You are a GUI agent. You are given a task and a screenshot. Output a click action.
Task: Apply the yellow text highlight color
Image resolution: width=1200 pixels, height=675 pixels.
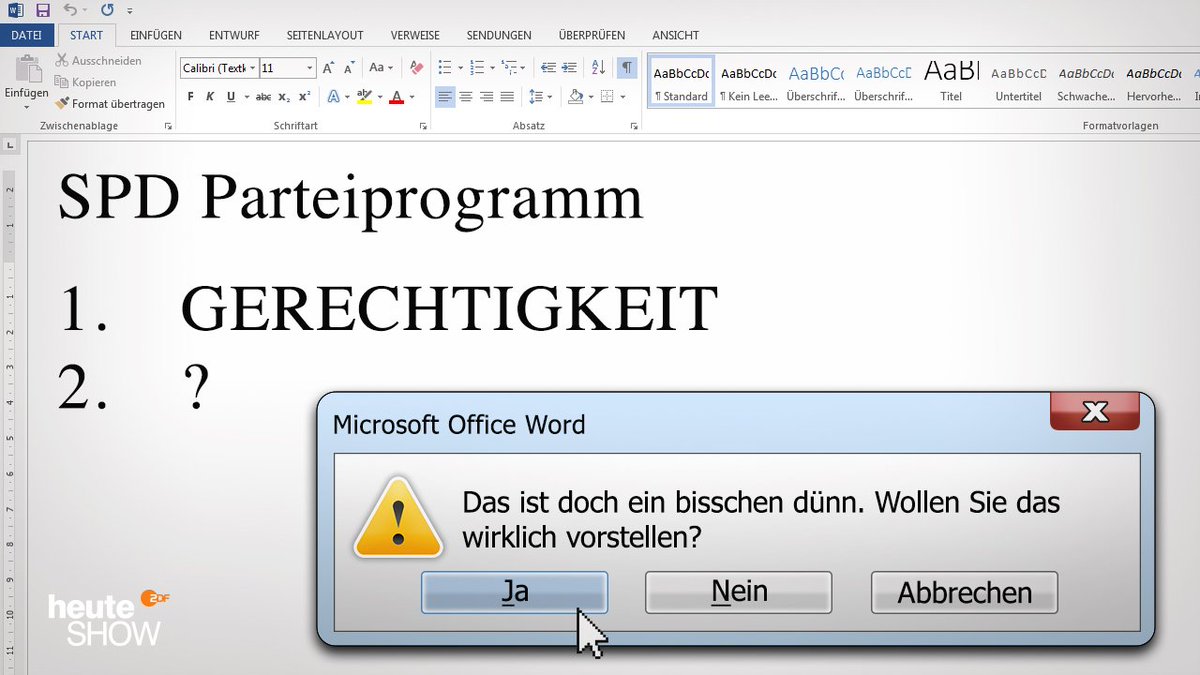(364, 97)
